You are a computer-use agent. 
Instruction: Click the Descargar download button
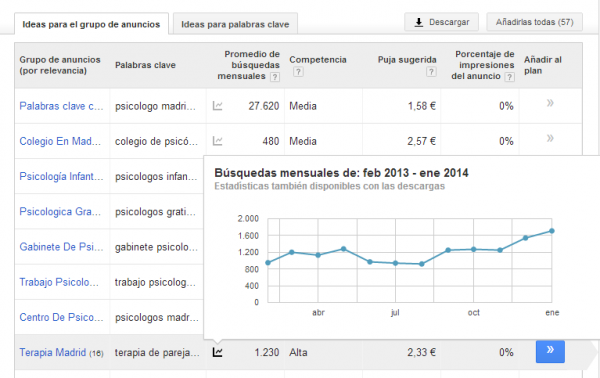442,22
